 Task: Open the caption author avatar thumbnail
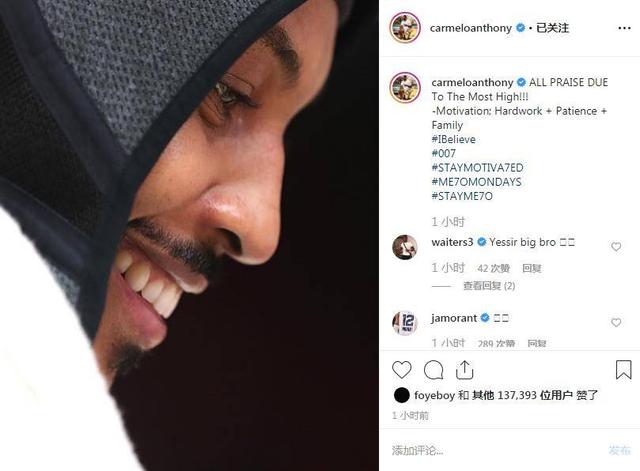(405, 88)
